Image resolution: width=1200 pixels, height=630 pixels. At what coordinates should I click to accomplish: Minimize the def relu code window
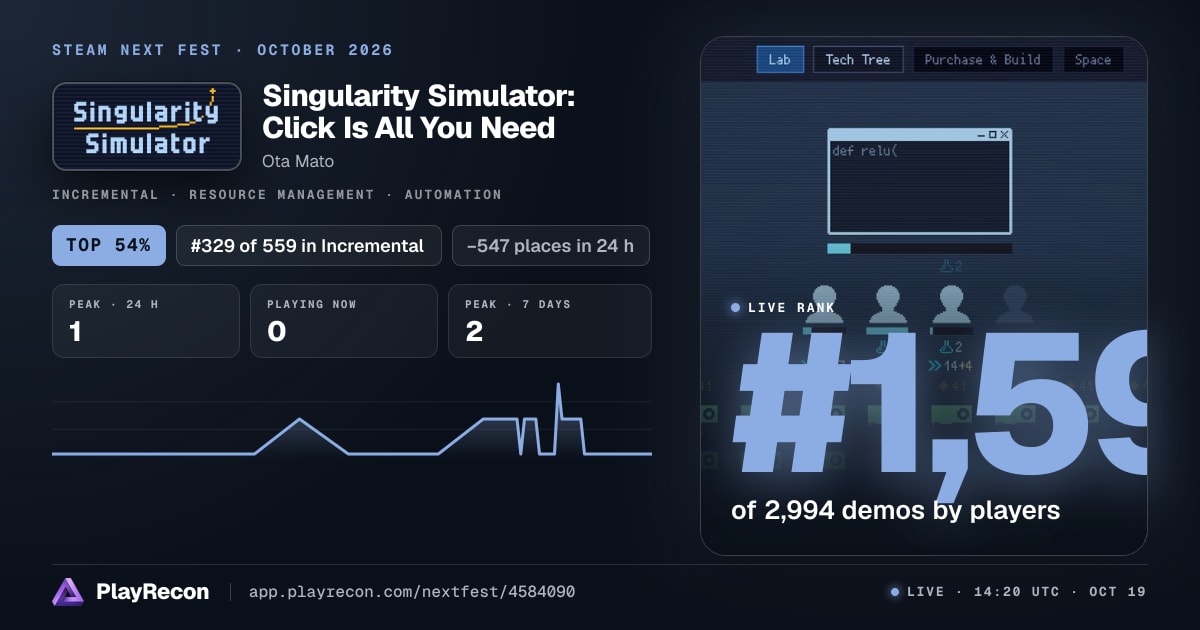(980, 135)
